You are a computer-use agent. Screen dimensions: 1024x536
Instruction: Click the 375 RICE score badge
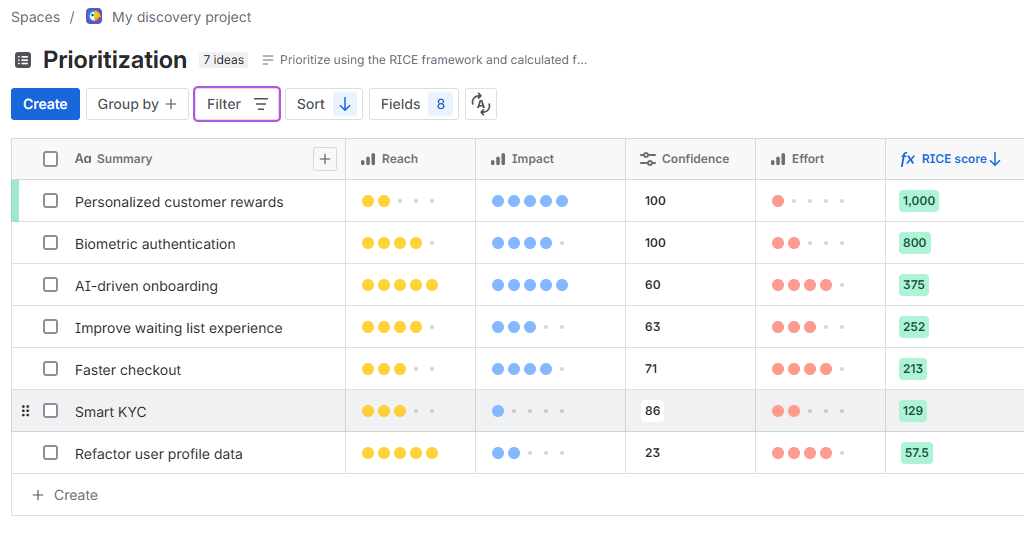914,285
